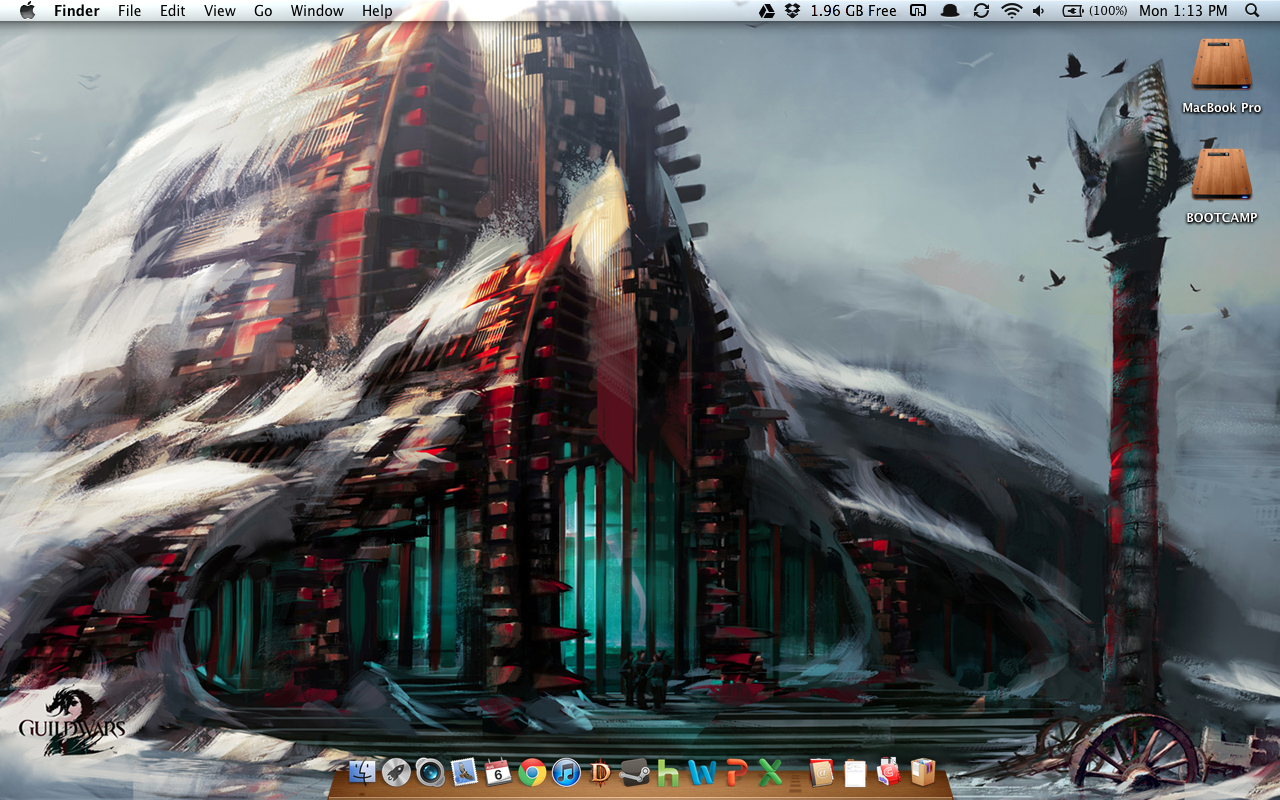The width and height of the screenshot is (1280, 800).
Task: Open Finder from the Dock
Action: click(363, 772)
